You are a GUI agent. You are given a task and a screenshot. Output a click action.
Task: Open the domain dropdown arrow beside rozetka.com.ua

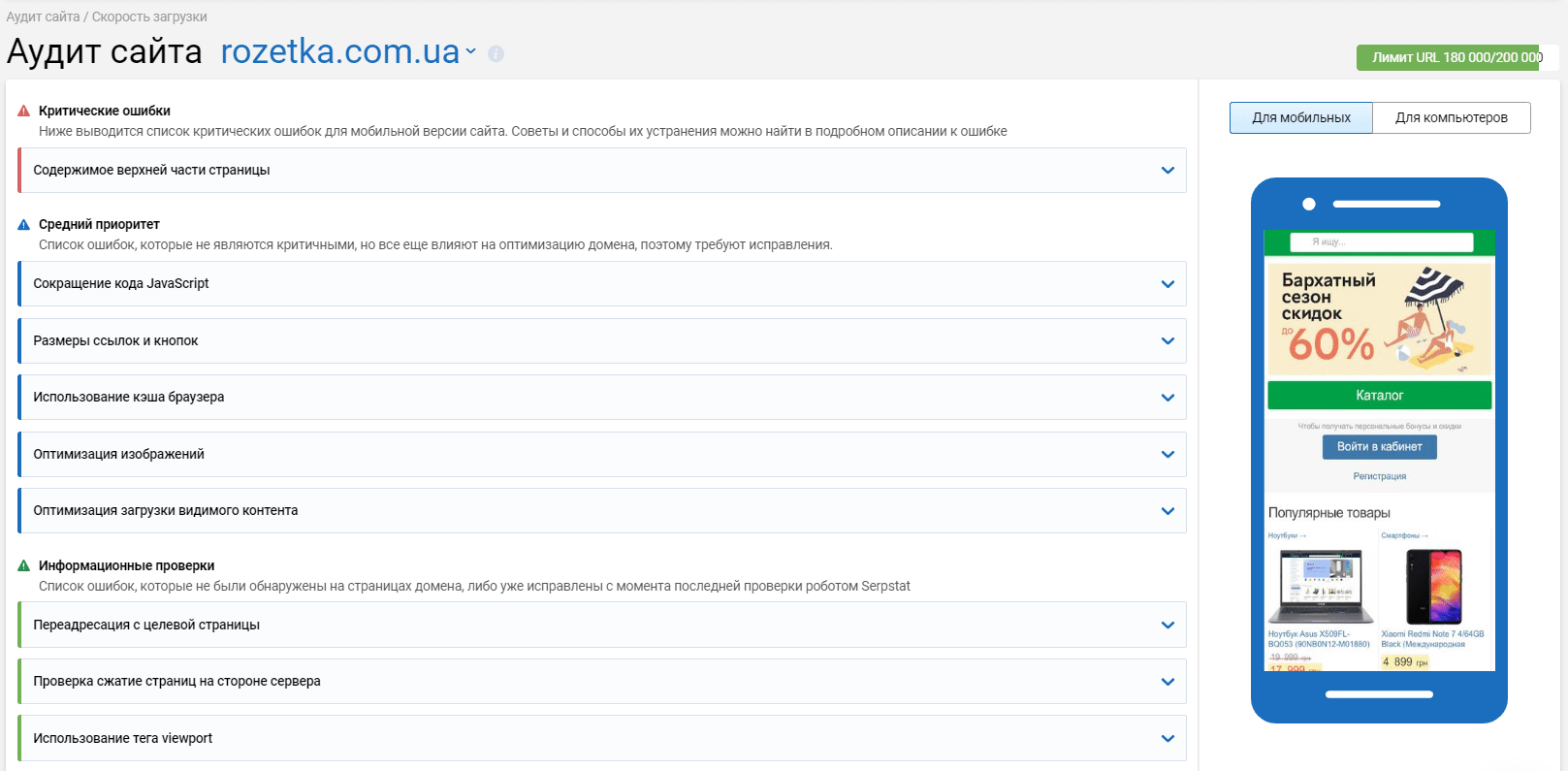(471, 51)
